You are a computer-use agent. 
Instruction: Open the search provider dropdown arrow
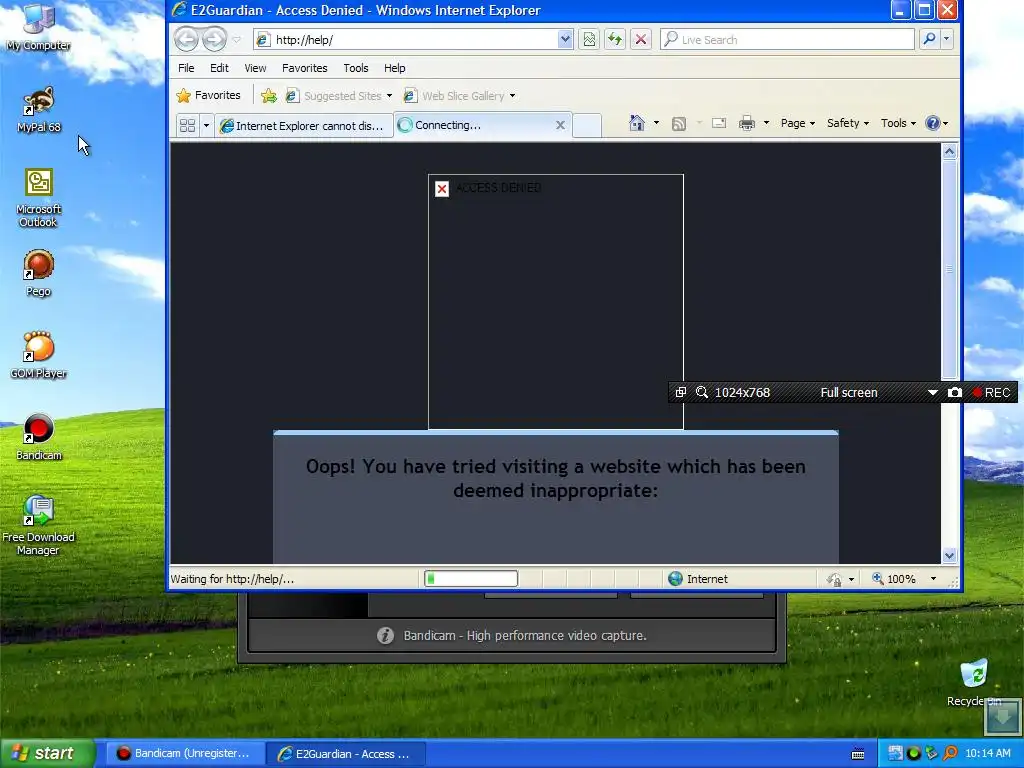(946, 39)
